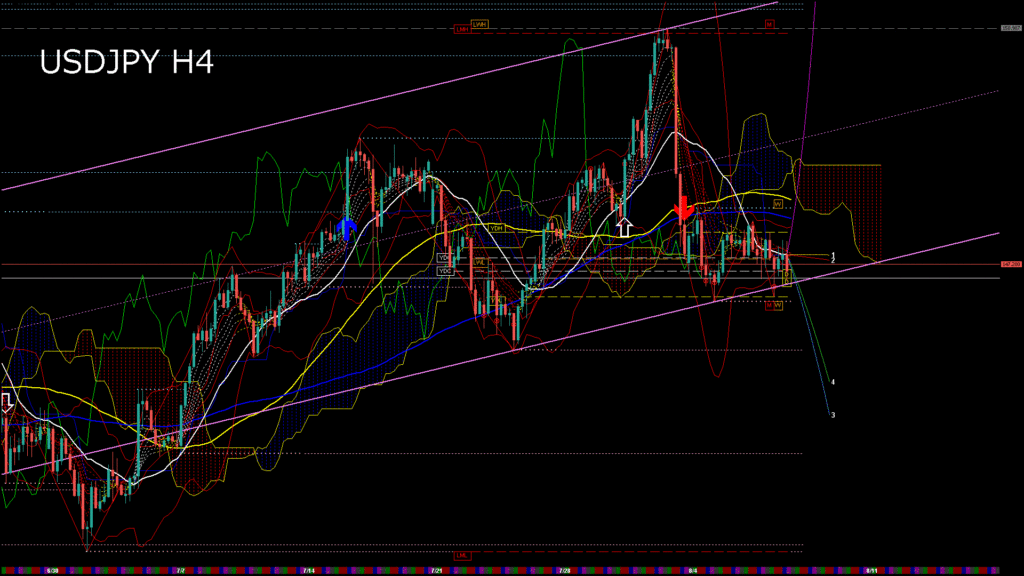The image size is (1024, 576).
Task: Select the 8/4 date marker on timeline
Action: tap(693, 570)
